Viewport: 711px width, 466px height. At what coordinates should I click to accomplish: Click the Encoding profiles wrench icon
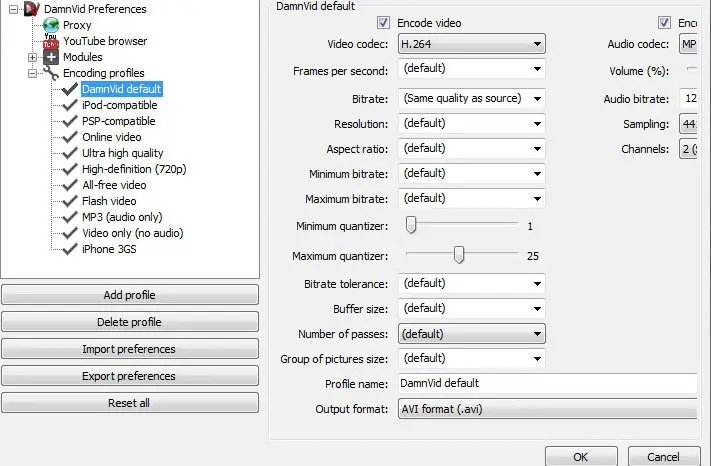click(x=53, y=73)
